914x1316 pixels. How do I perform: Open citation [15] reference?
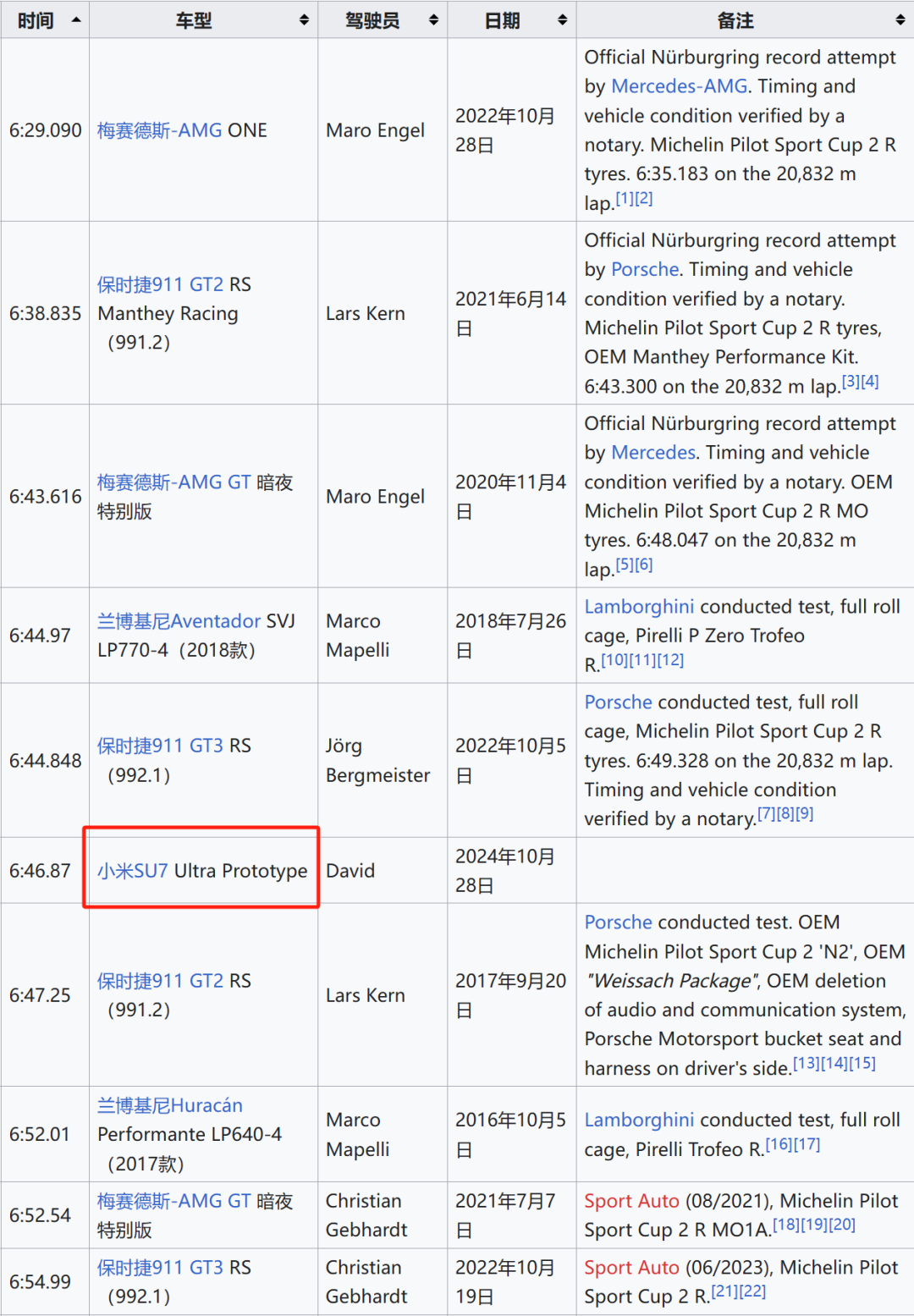click(862, 1064)
